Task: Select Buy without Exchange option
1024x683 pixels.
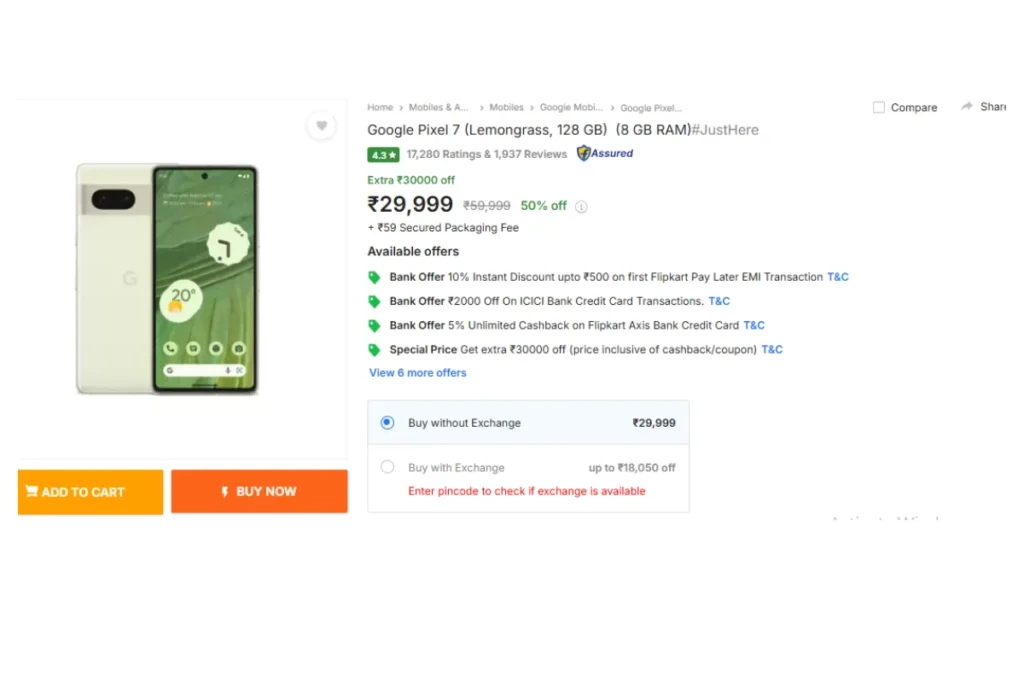Action: click(x=387, y=422)
